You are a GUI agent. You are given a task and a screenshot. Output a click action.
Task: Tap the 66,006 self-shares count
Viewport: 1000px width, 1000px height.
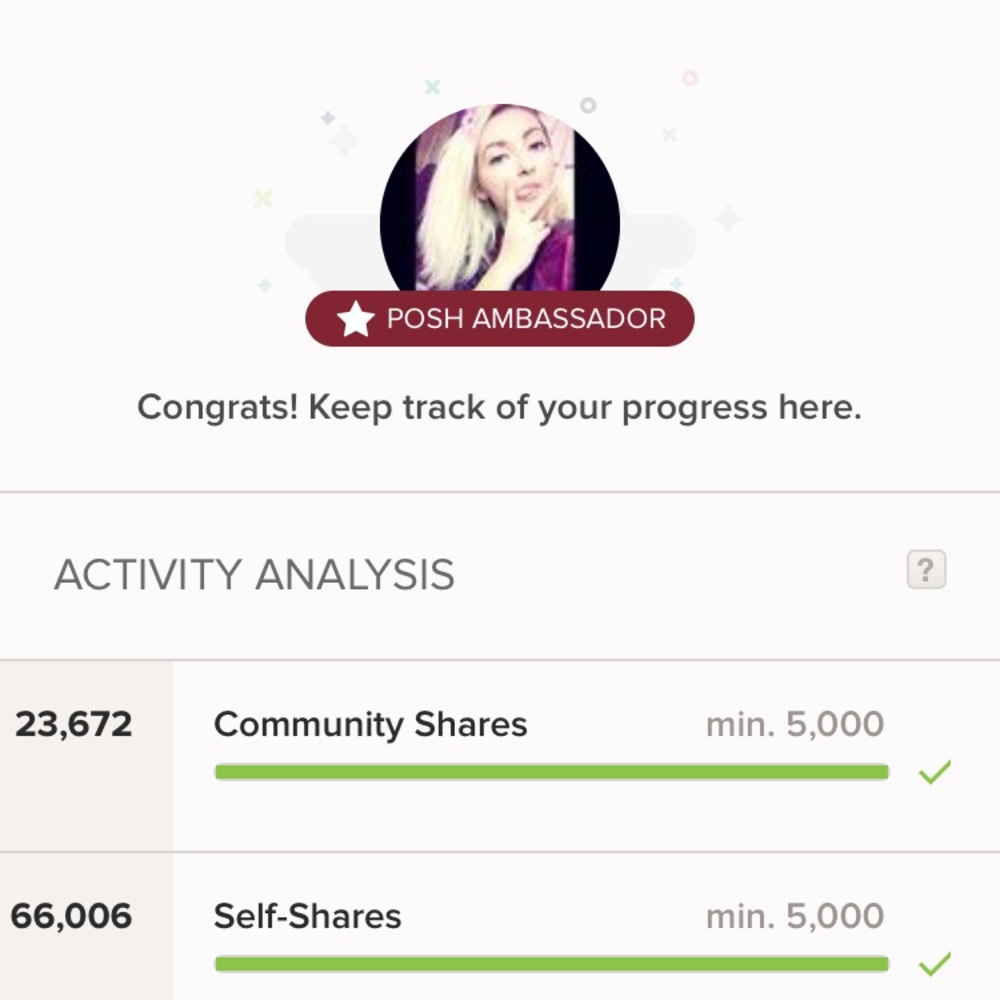point(71,916)
